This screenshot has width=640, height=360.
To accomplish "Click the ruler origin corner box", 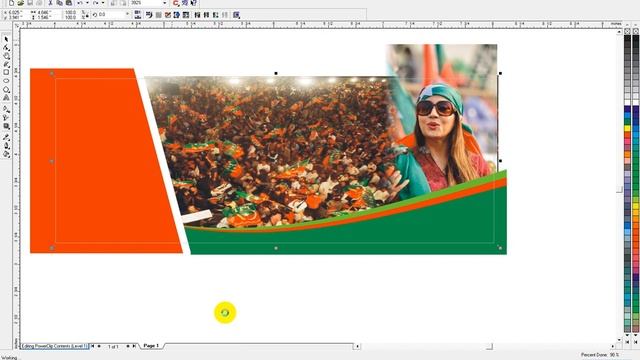I will point(16,25).
